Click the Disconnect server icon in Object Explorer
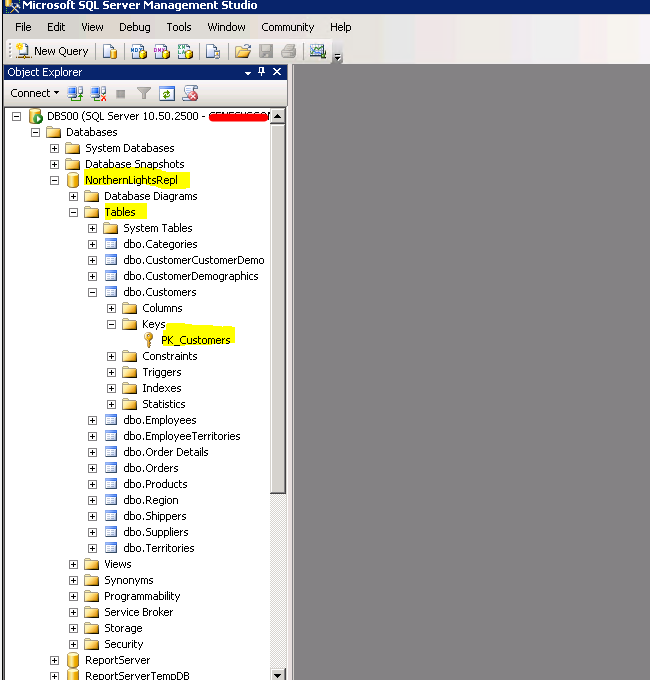 click(98, 93)
